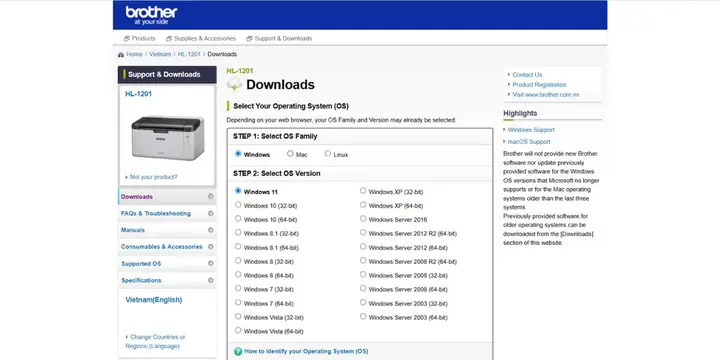Image resolution: width=720 pixels, height=360 pixels.
Task: Open the Consumables & Accessories sidebar section
Action: (x=162, y=247)
